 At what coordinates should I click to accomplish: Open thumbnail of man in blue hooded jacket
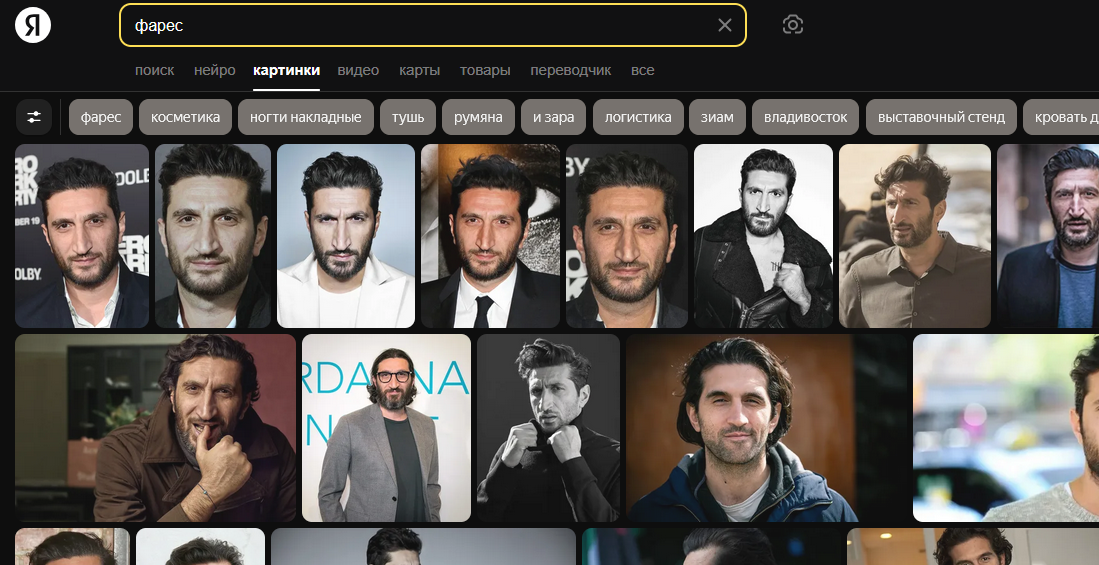pyautogui.click(x=766, y=428)
